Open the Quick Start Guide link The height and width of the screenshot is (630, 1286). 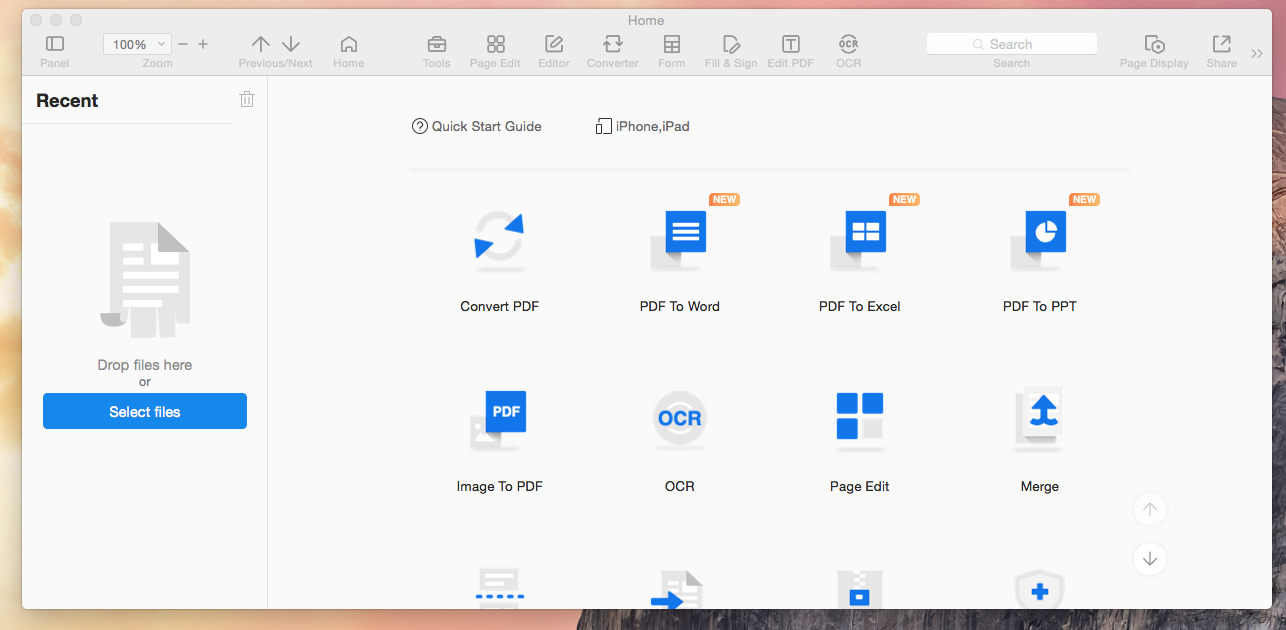(x=477, y=126)
